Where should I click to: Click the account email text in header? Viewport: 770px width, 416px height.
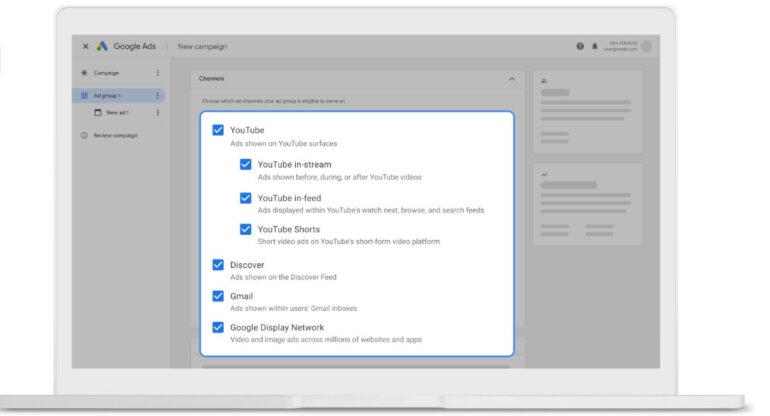621,49
